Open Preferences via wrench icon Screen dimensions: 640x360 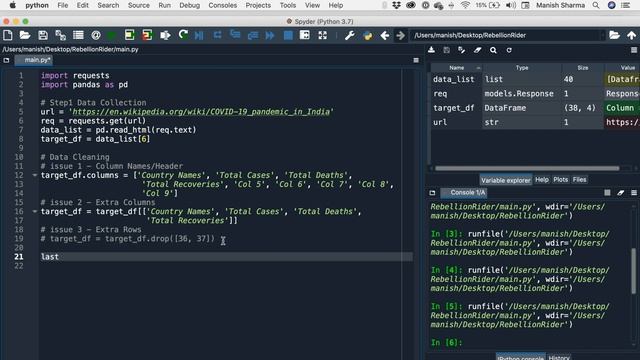[350, 36]
